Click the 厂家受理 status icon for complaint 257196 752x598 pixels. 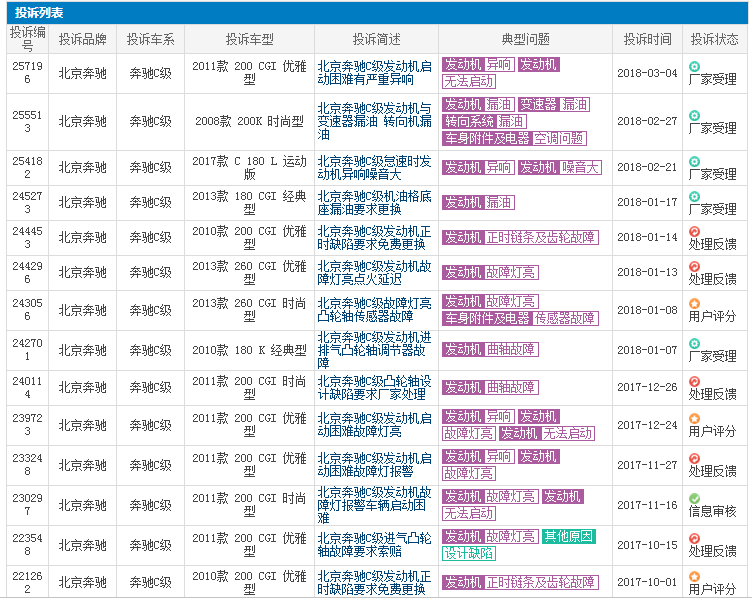tap(694, 65)
